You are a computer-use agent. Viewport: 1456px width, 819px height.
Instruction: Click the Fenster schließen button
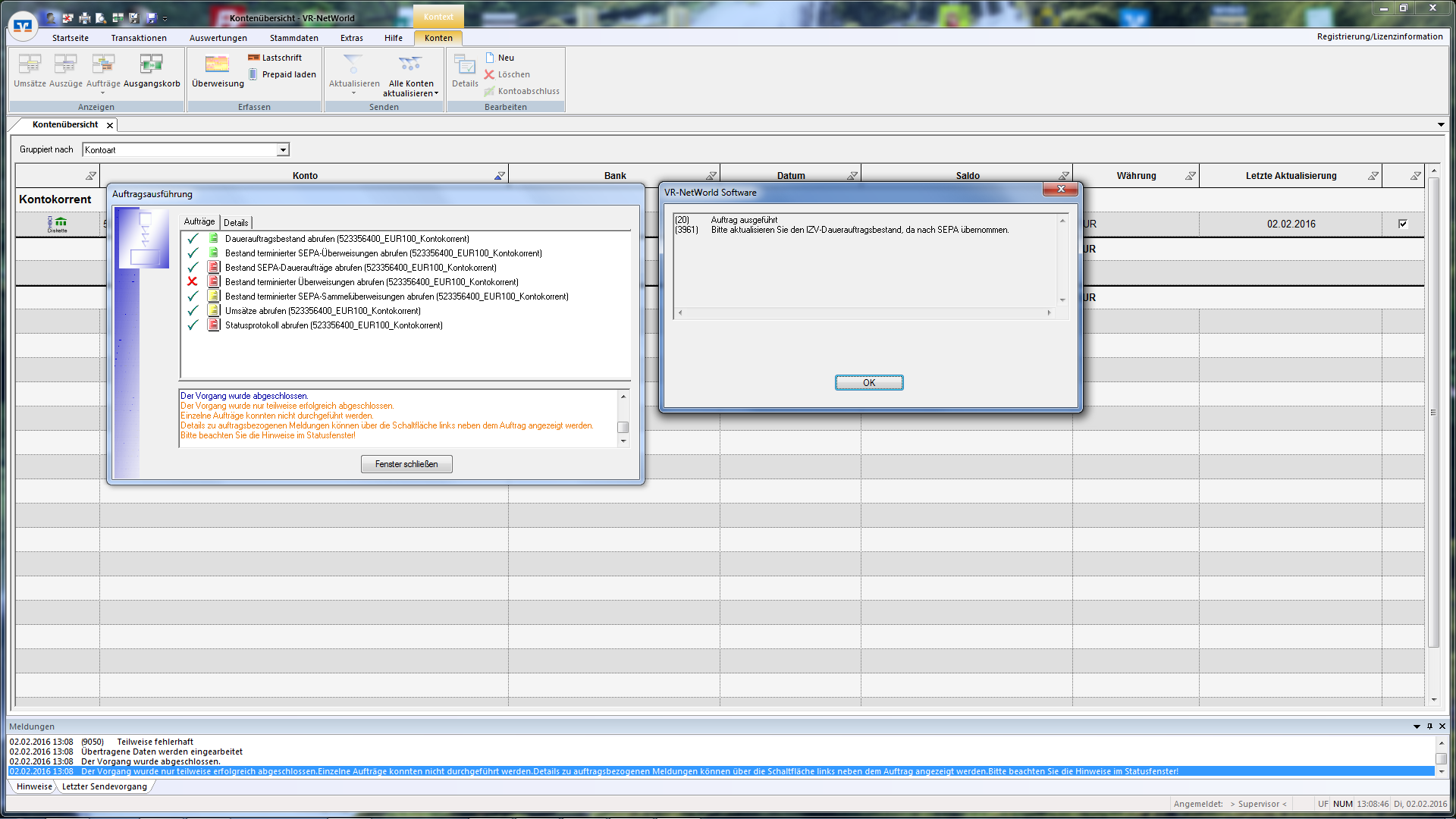[x=406, y=464]
